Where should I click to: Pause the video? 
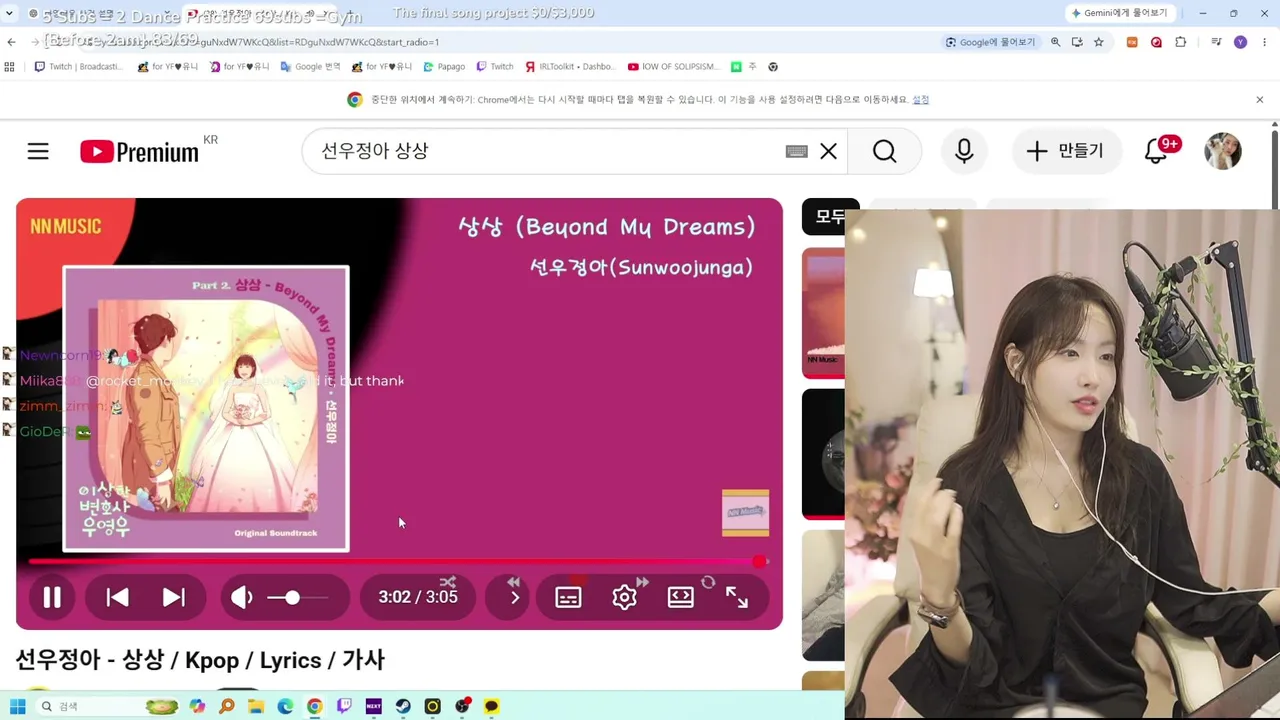pyautogui.click(x=52, y=597)
